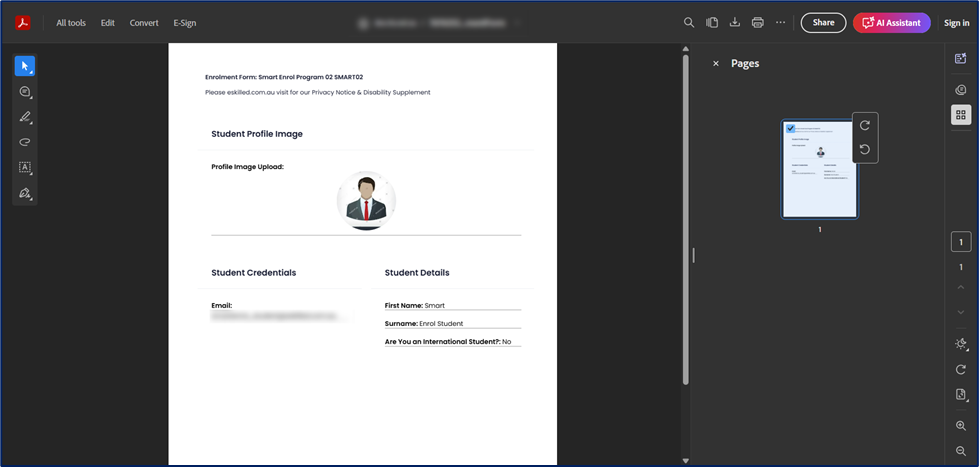979x467 pixels.
Task: Choose the selection arrow tool
Action: point(25,66)
